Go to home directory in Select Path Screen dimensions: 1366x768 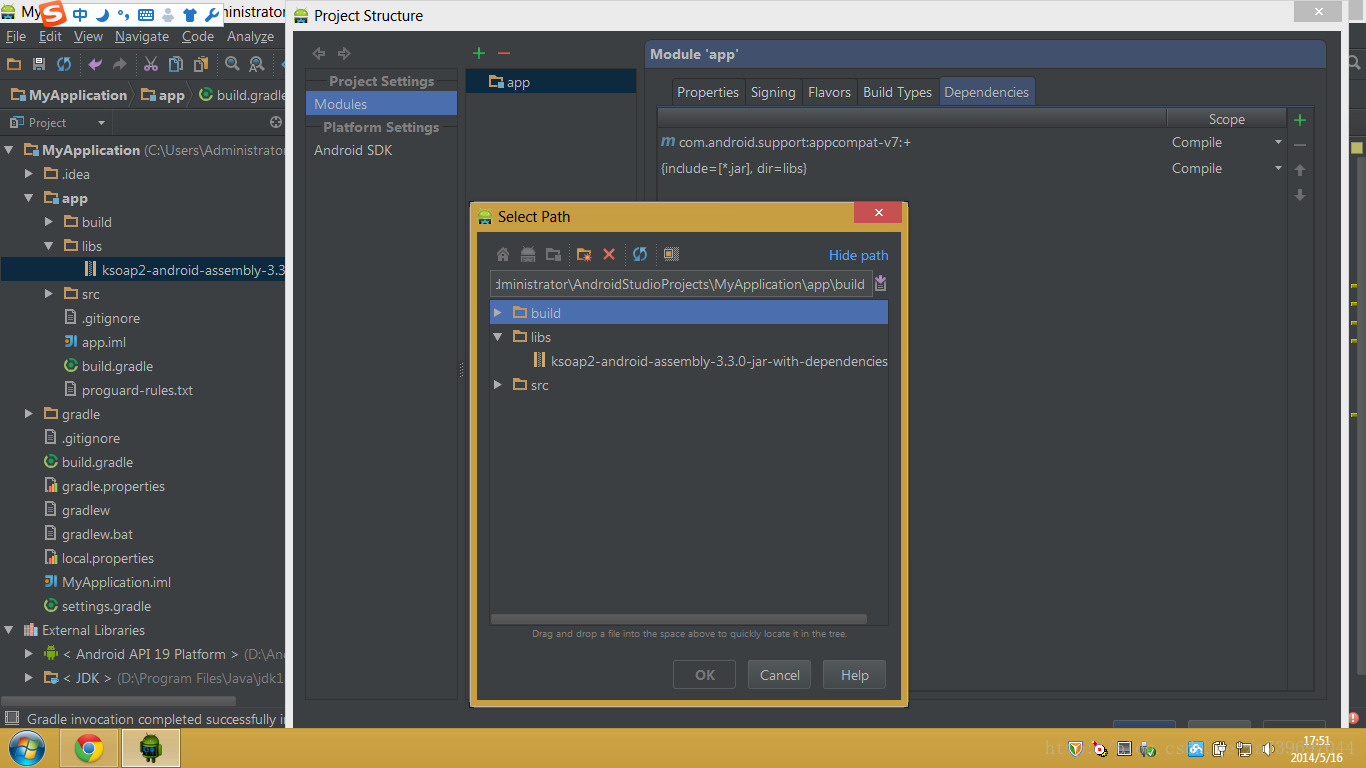[503, 255]
